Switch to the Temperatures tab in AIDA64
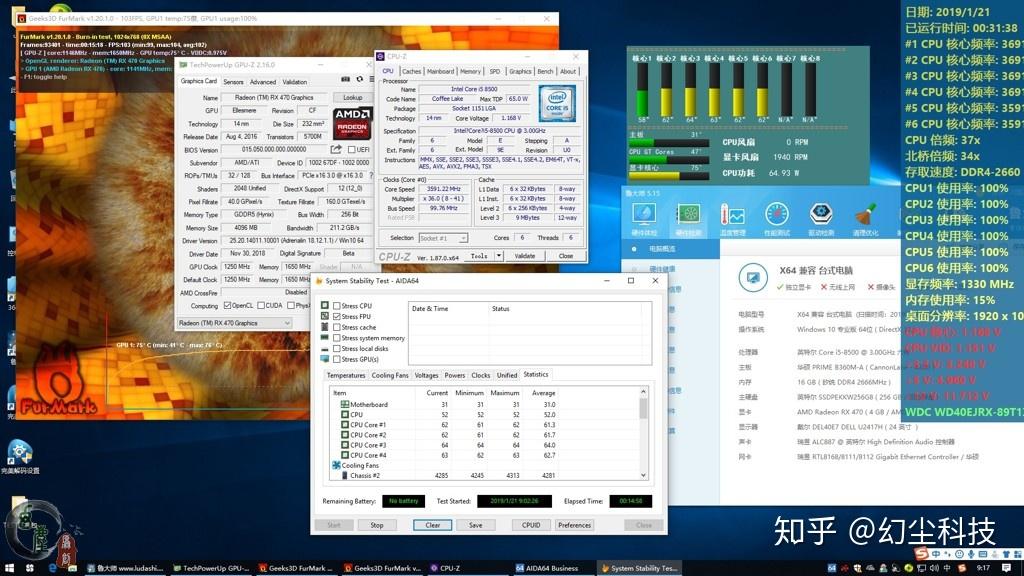The image size is (1024, 576). [x=346, y=376]
